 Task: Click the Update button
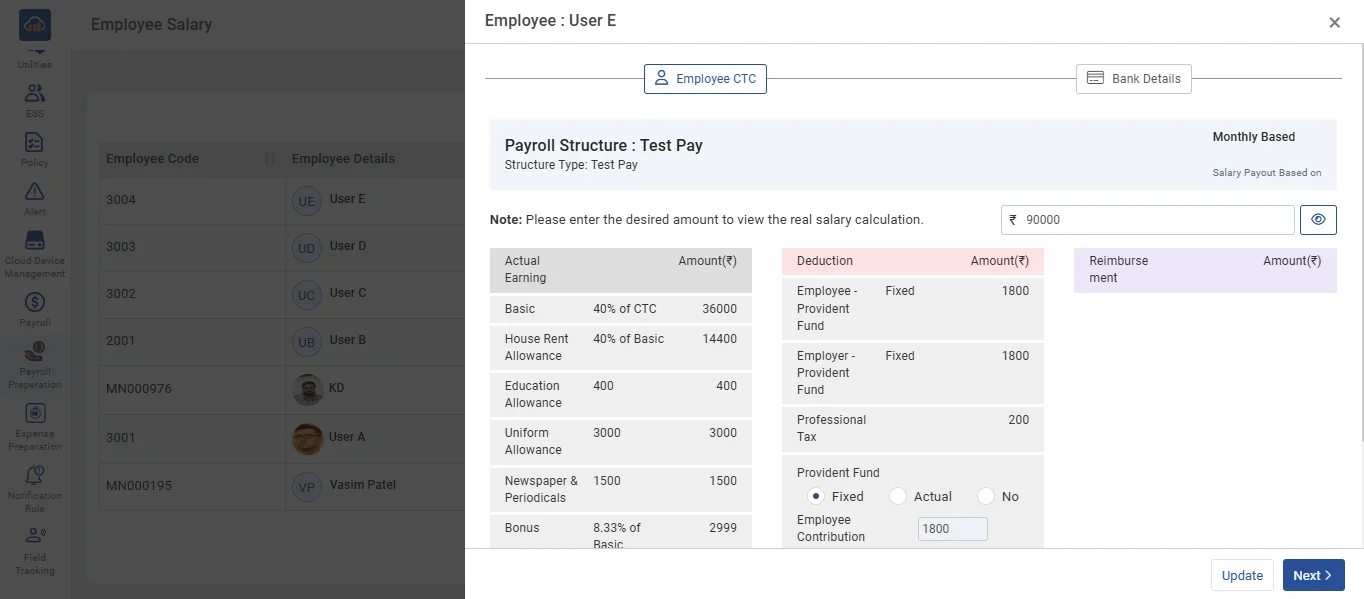1242,575
